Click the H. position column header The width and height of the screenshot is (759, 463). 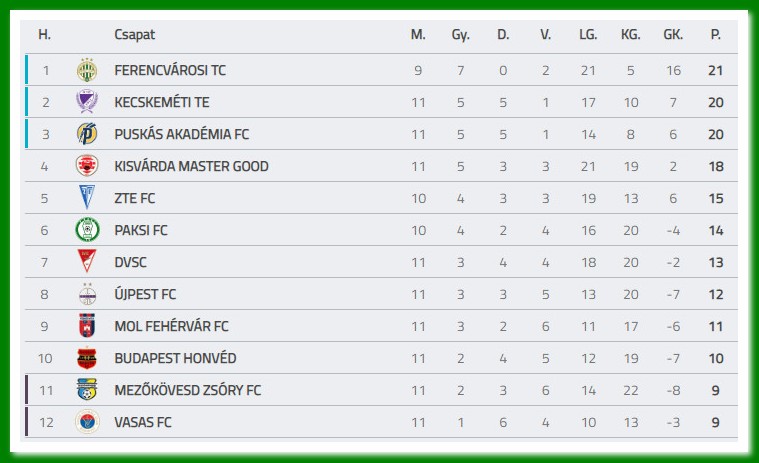(44, 34)
